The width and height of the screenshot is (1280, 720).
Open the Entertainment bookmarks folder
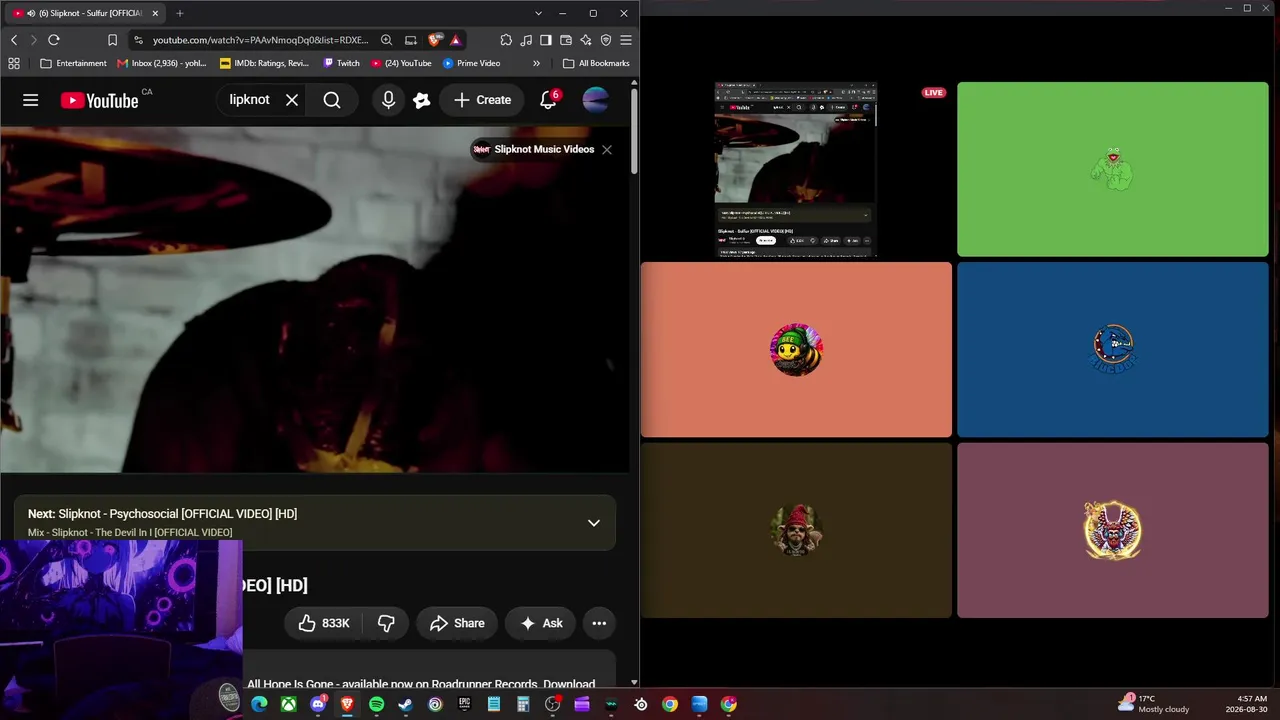[73, 63]
